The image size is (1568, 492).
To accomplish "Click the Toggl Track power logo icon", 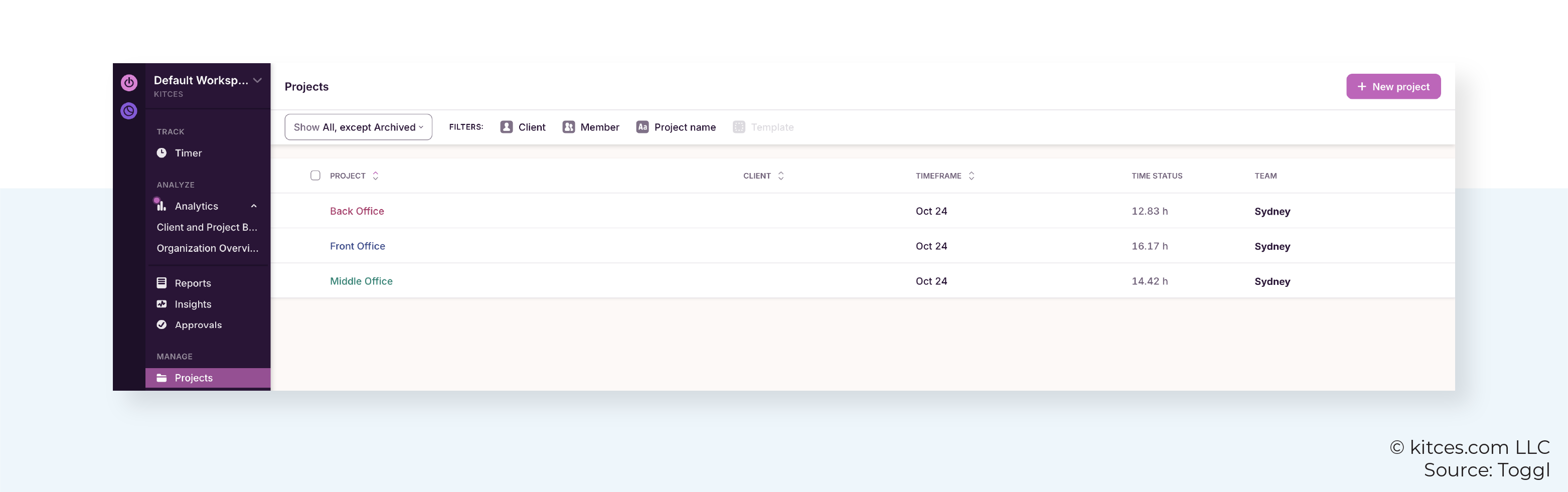I will coord(129,83).
